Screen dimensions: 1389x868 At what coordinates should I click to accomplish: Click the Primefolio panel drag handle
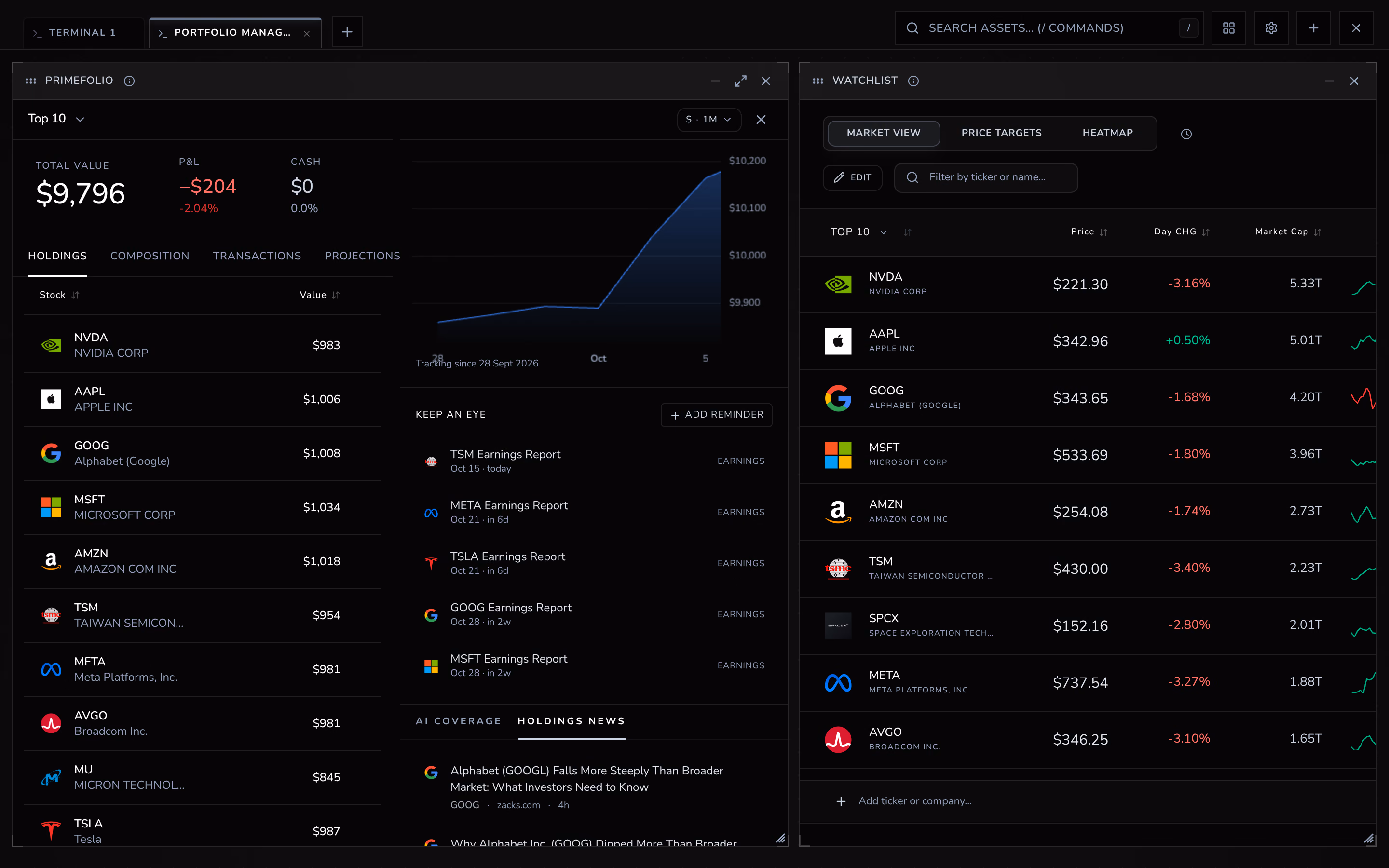coord(31,81)
